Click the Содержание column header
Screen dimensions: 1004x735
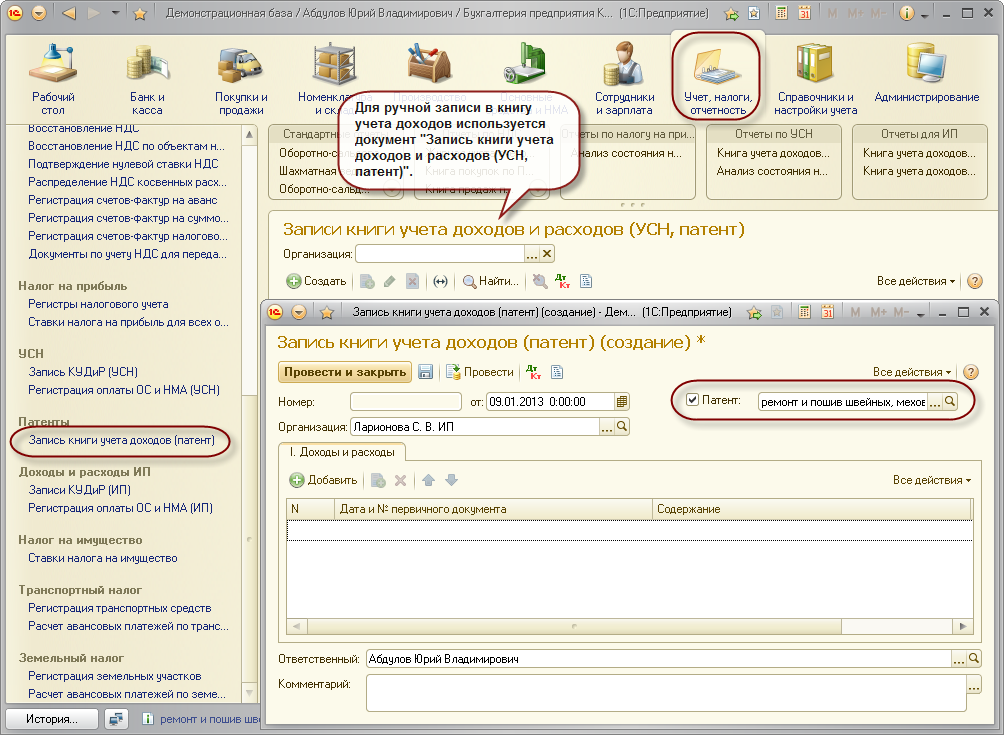pos(811,509)
